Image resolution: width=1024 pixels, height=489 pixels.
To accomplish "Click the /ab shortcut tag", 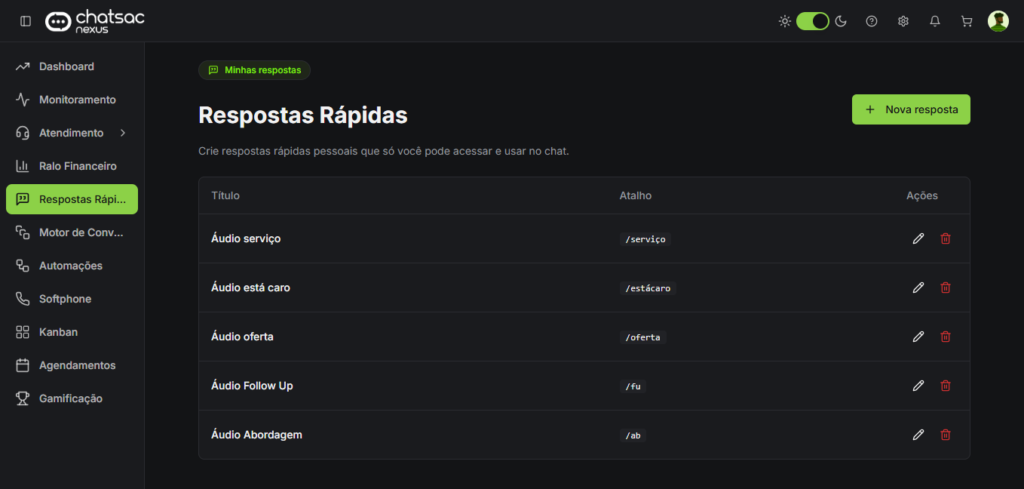I will point(633,435).
